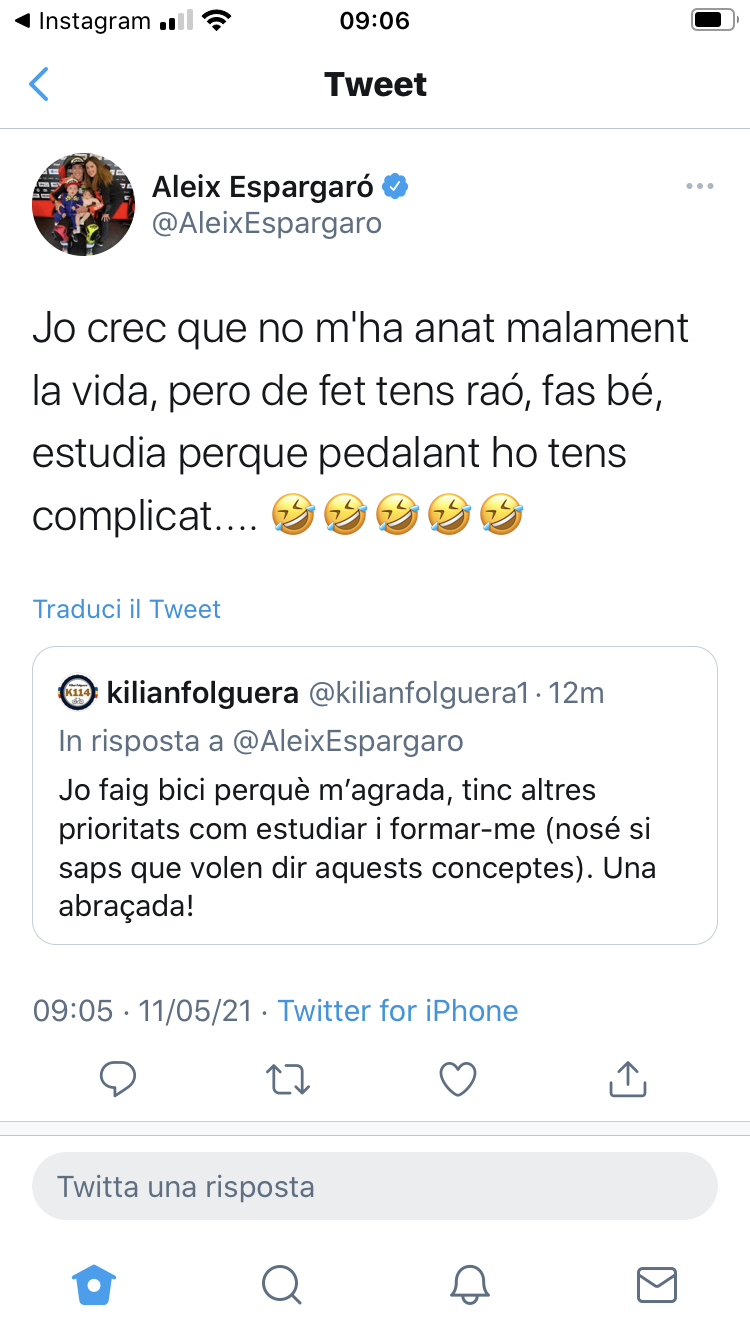Tap the Twitta una risposta field
The height and width of the screenshot is (1334, 750).
coord(375,1187)
